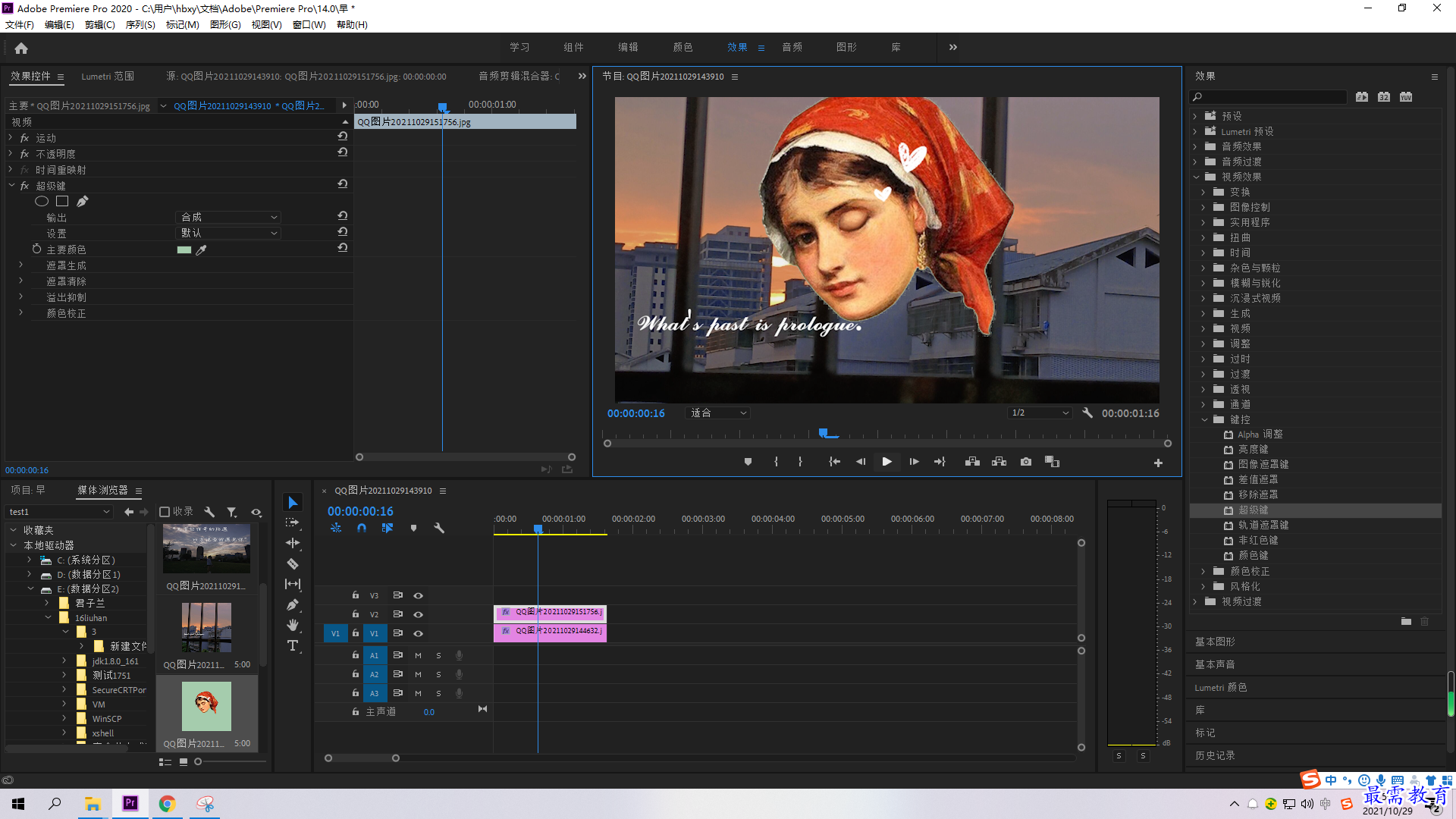Select the Ripple Edit tool
This screenshot has height=819, width=1456.
(x=293, y=543)
